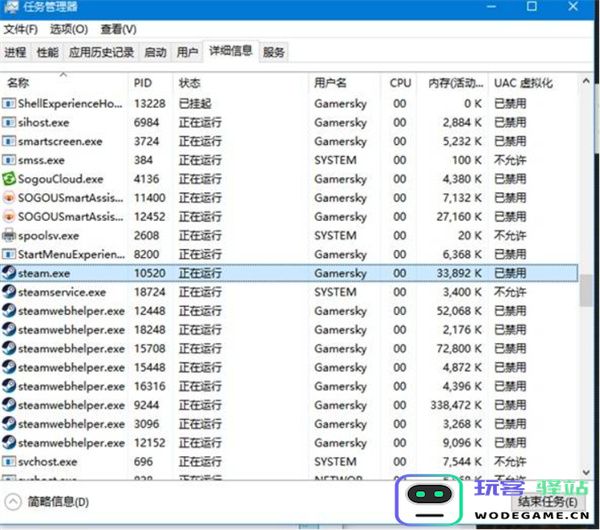Open the 查看(V) menu
The width and height of the screenshot is (600, 530).
[118, 29]
